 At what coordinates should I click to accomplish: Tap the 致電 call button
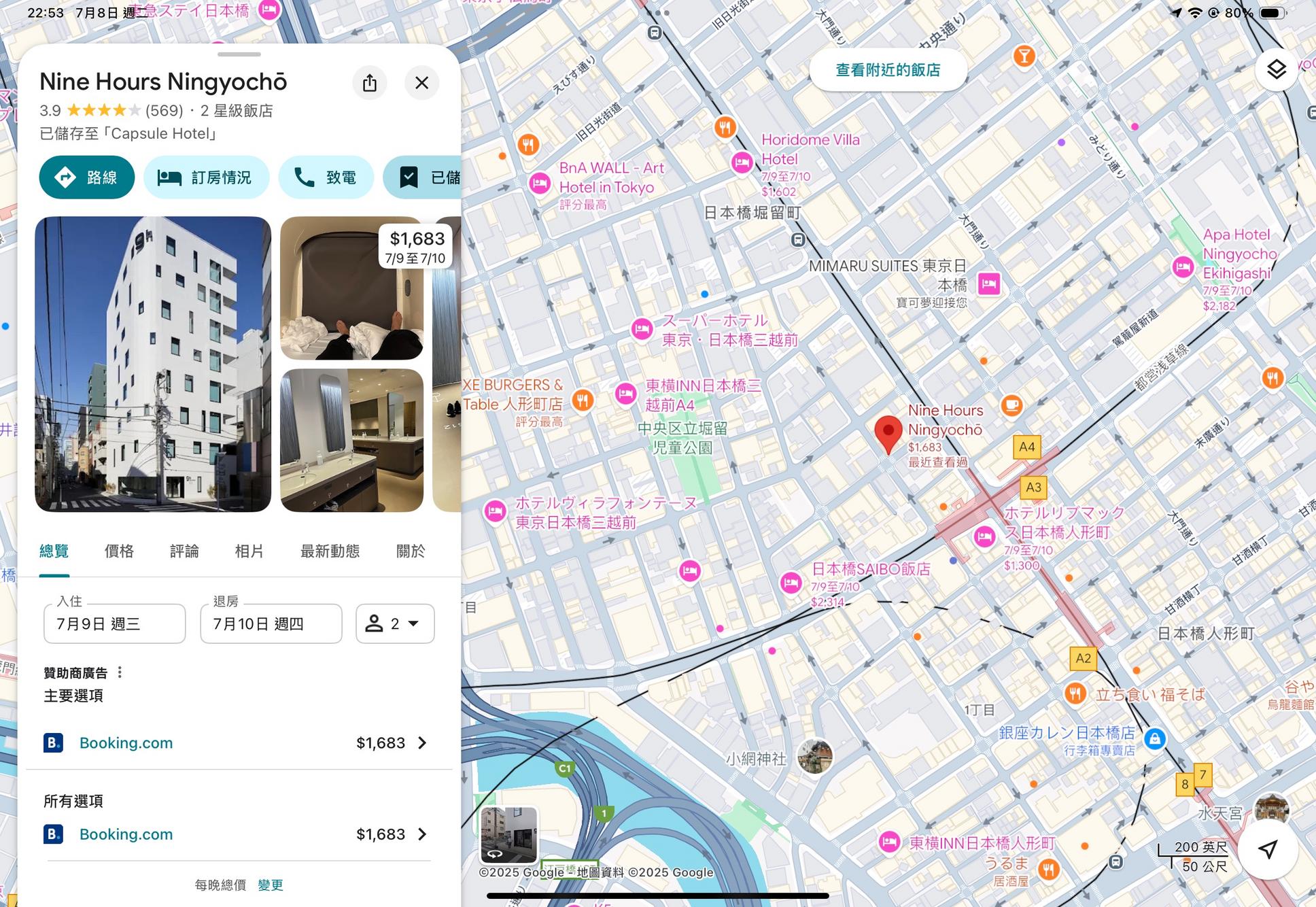(326, 177)
